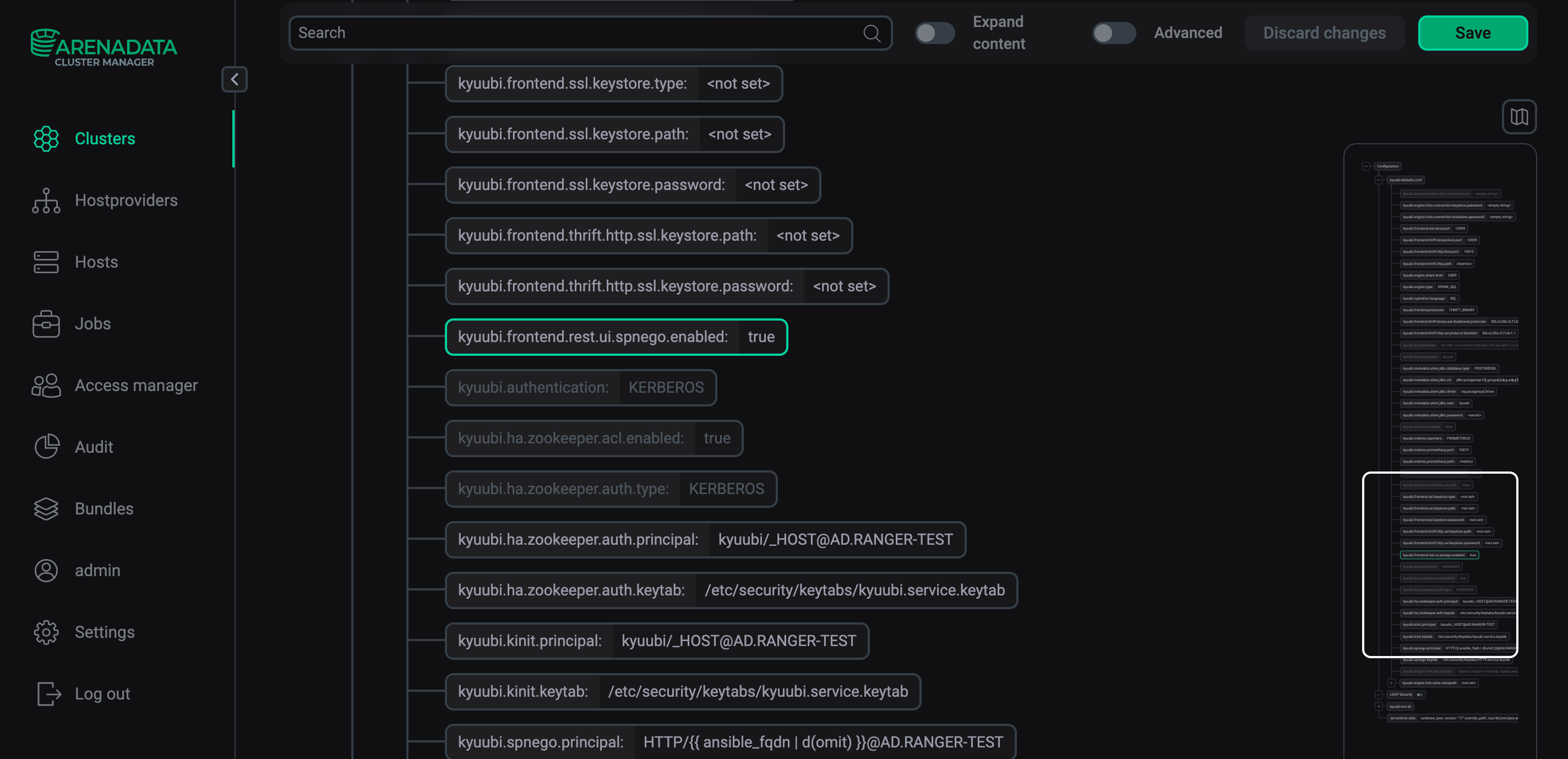Image resolution: width=1568 pixels, height=759 pixels.
Task: Open Bundles via its stacked-layers icon
Action: click(x=46, y=508)
